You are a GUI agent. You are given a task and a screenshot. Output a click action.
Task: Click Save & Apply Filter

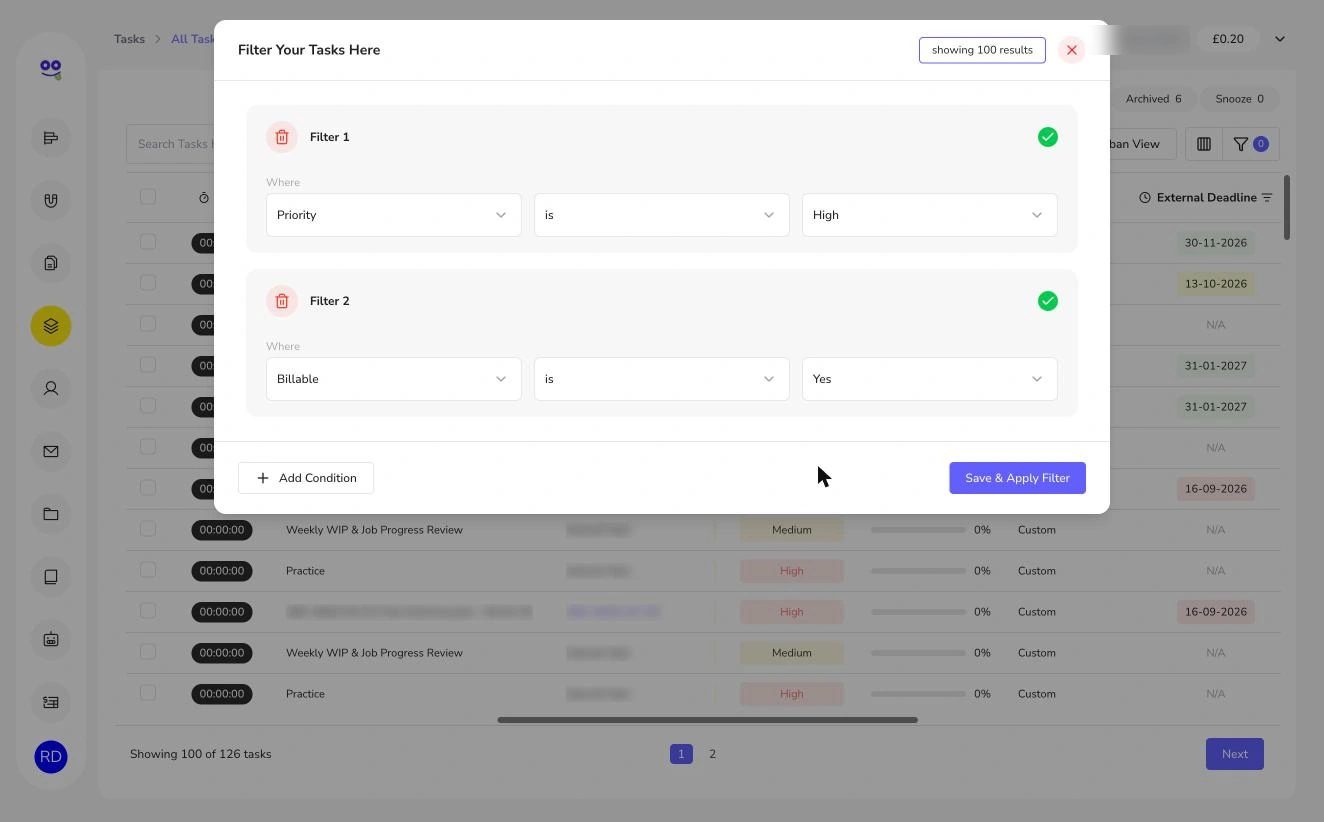[x=1017, y=478]
